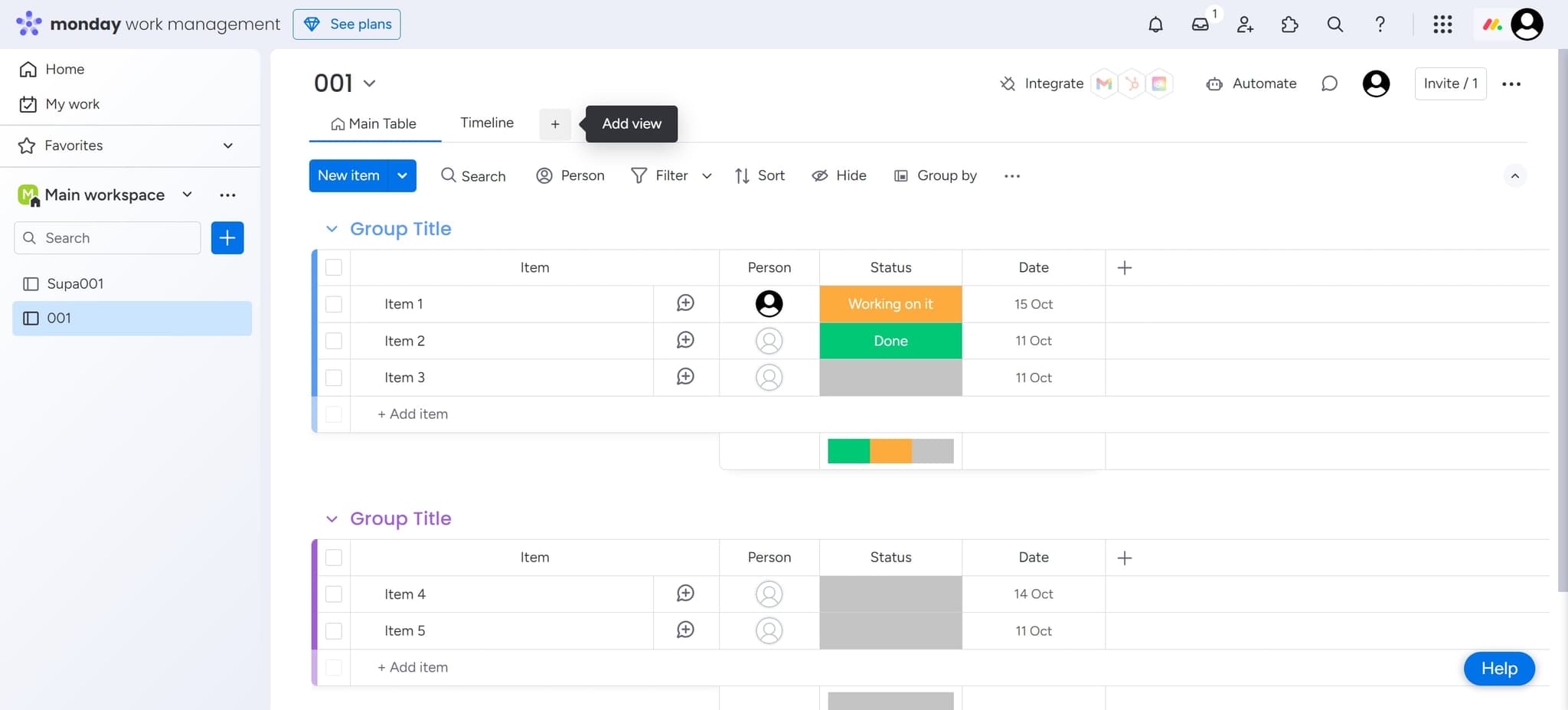Open the 001 board in sidebar

click(x=59, y=318)
